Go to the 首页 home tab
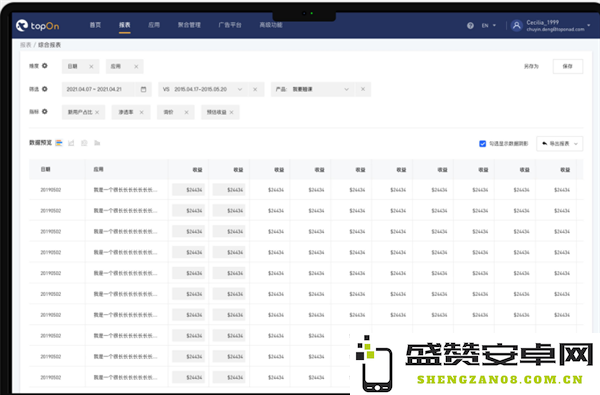This screenshot has height=395, width=600. (95, 25)
